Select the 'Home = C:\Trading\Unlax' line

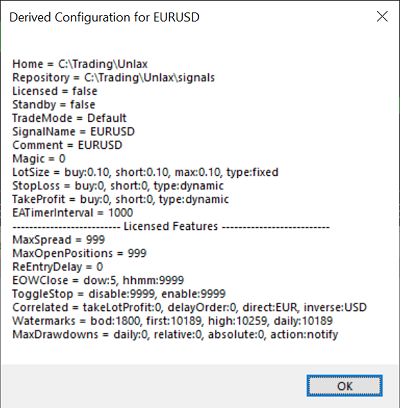(80, 64)
